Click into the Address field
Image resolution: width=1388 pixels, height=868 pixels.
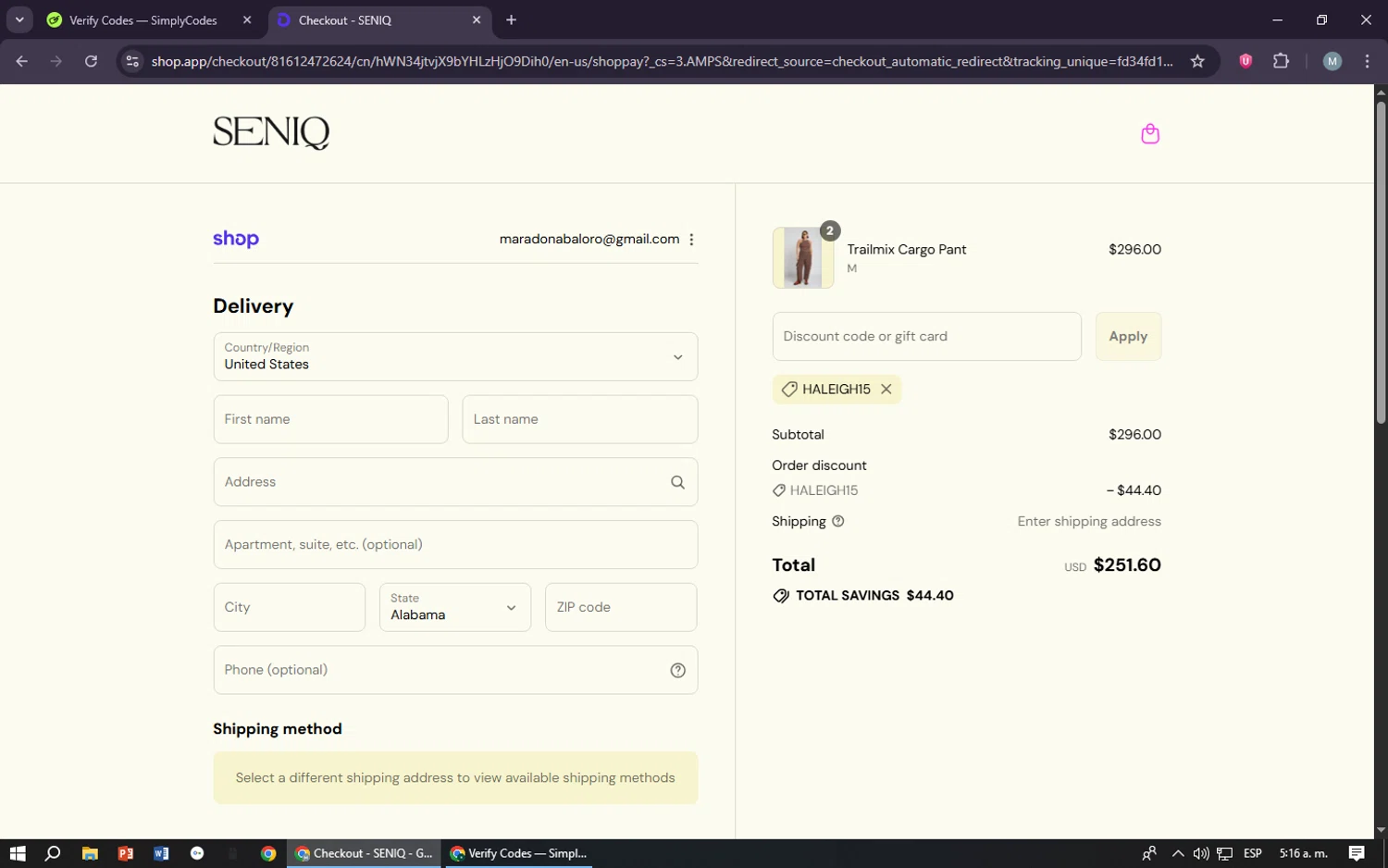click(455, 482)
